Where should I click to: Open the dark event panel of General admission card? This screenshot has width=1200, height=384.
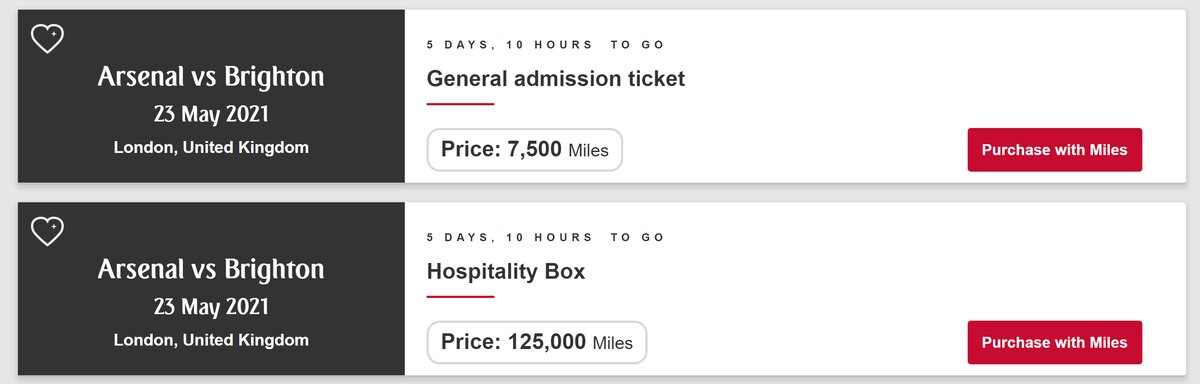[211, 96]
